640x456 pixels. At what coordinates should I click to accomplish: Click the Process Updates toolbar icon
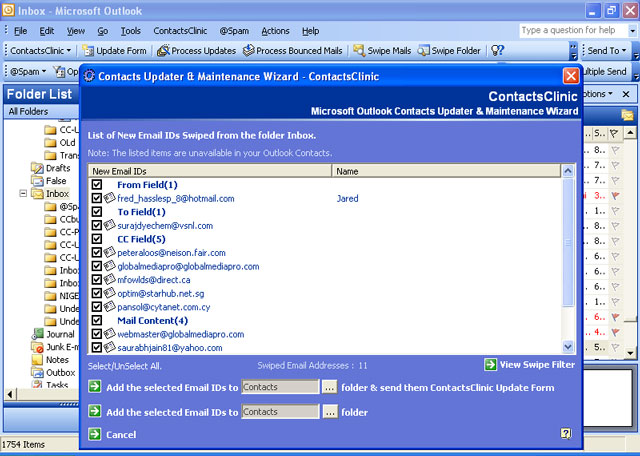click(x=163, y=51)
